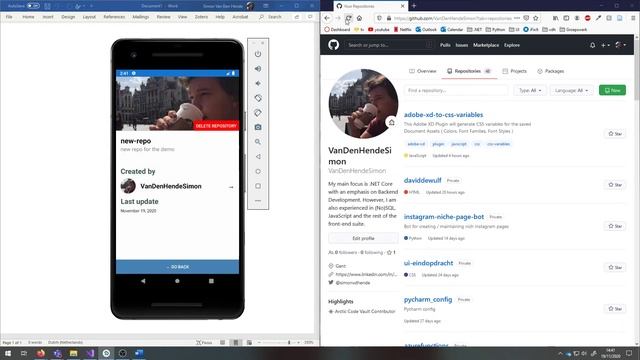Viewport: 640px width, 360px height.
Task: Click Firefox back arrow button
Action: point(327,18)
